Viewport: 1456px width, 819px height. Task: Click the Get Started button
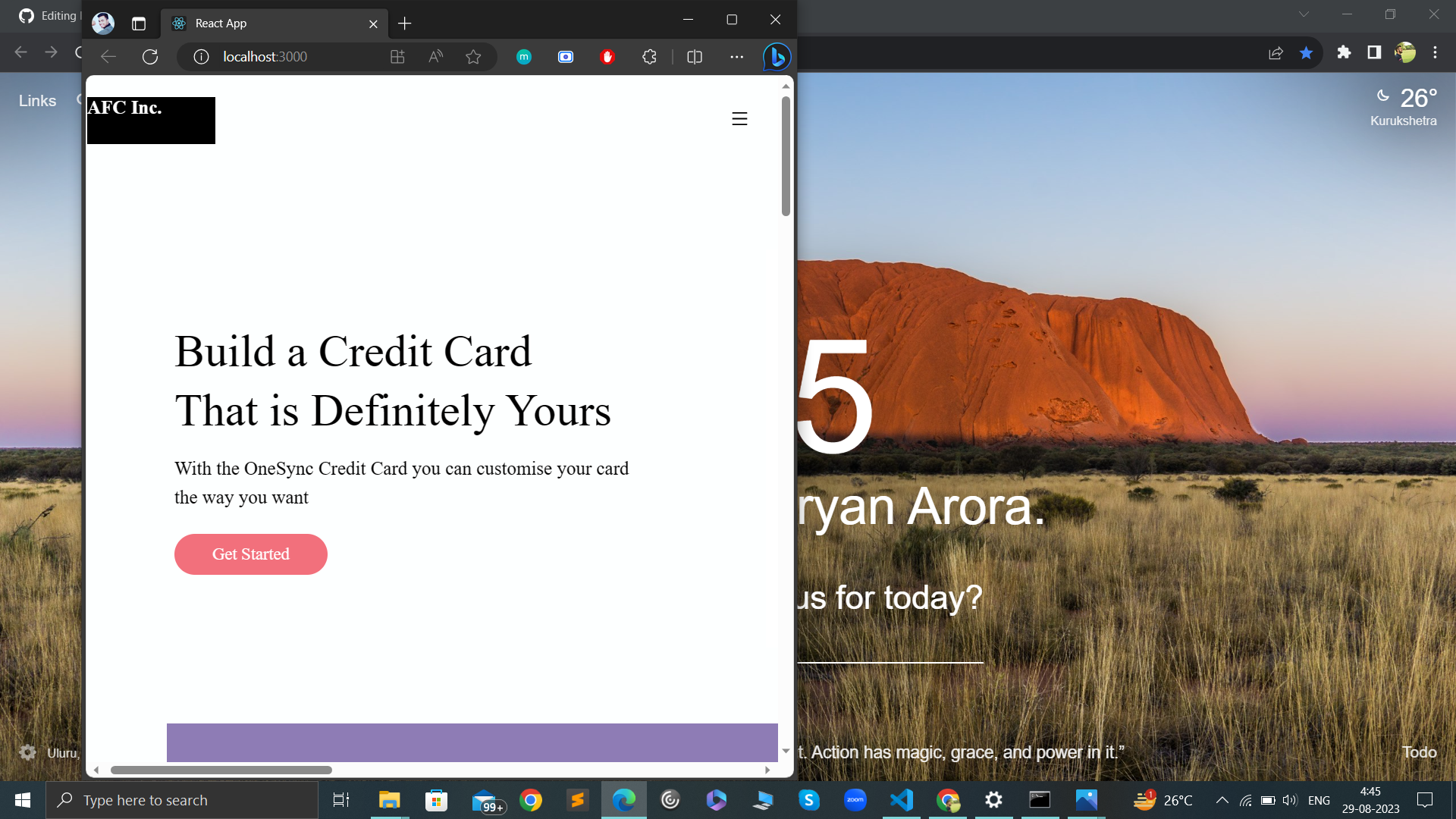pyautogui.click(x=251, y=554)
